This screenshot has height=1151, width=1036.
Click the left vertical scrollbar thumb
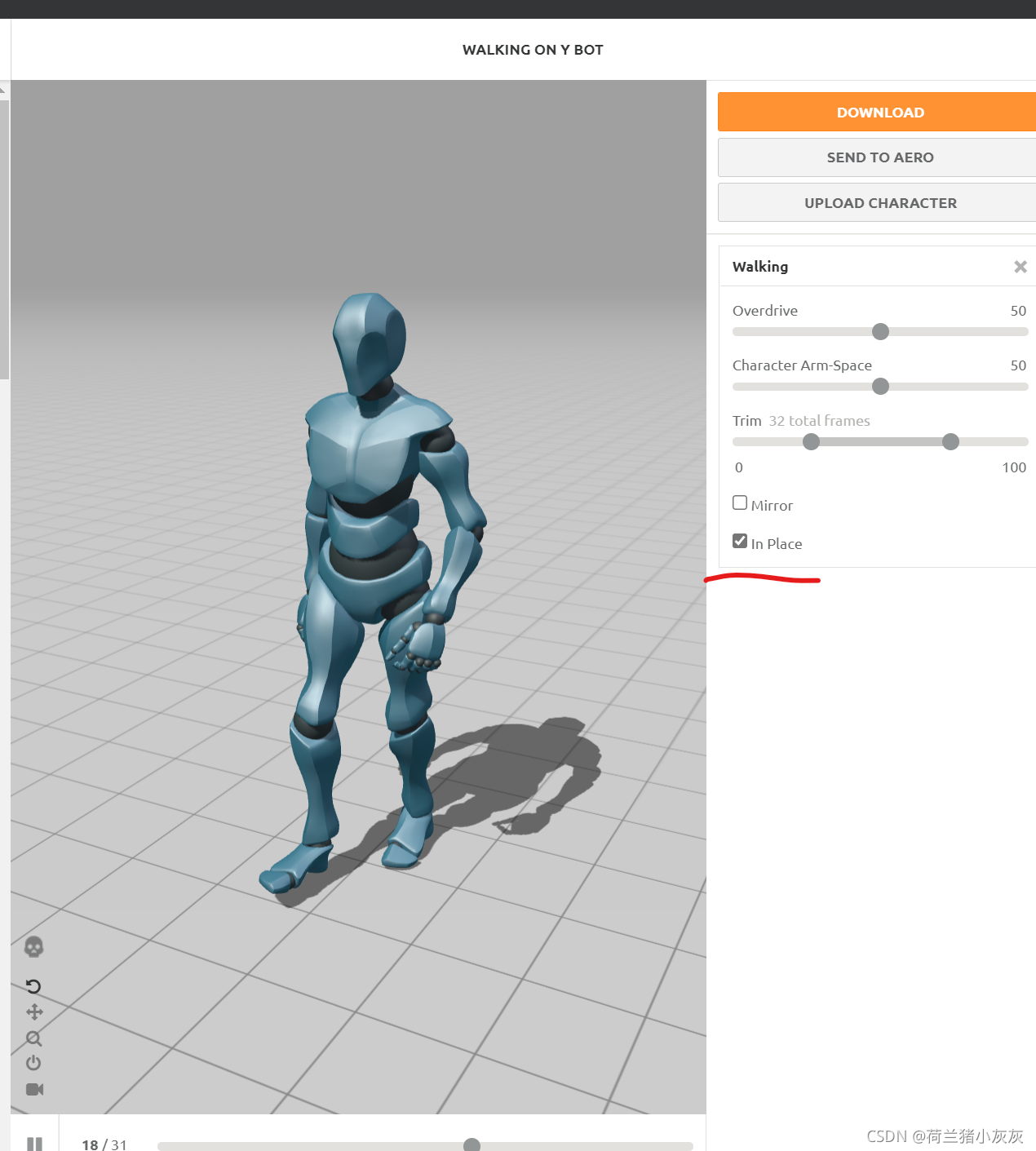pos(4,240)
